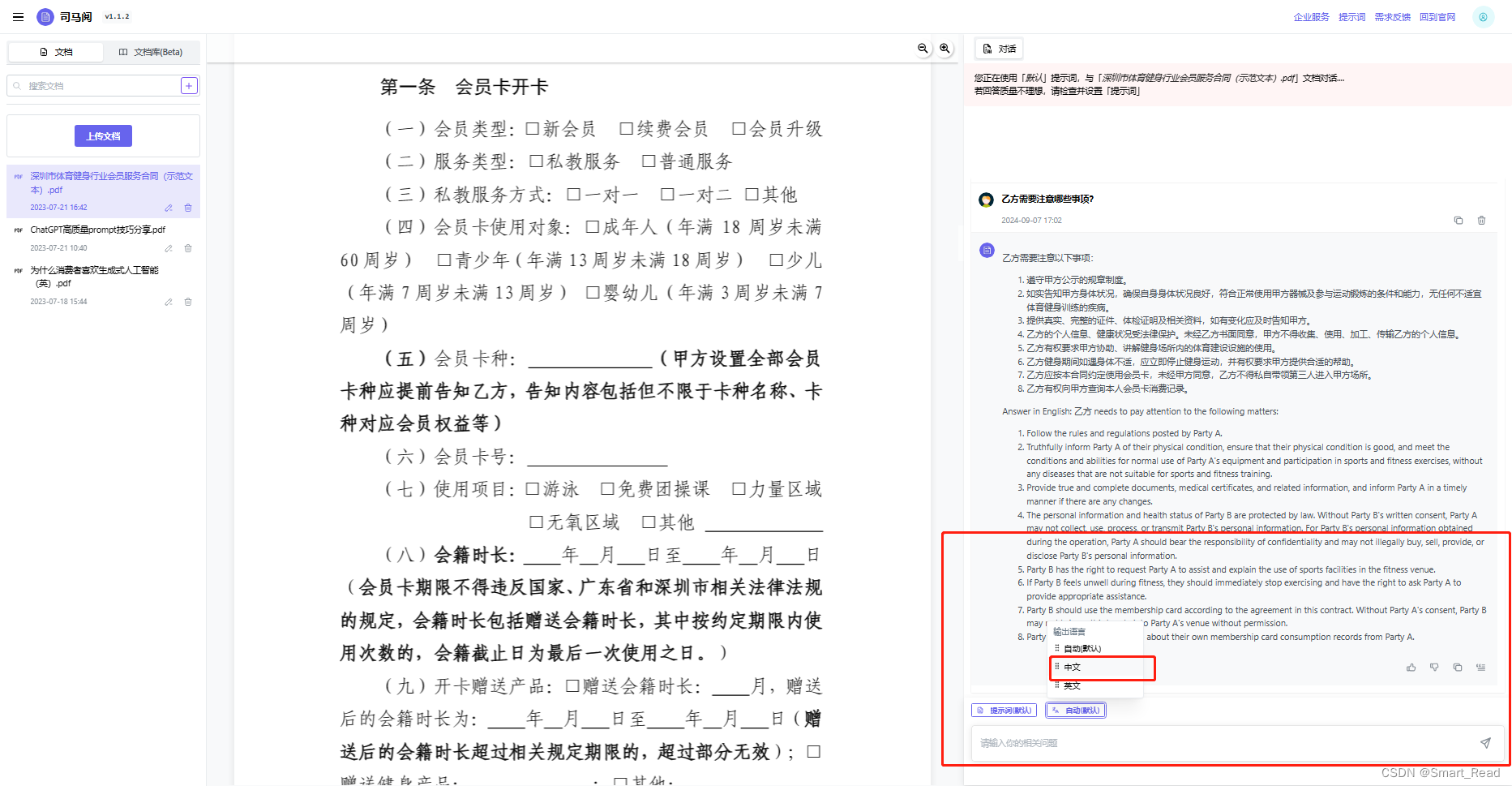1512x786 pixels.
Task: Zoom out of the contract document
Action: (923, 49)
